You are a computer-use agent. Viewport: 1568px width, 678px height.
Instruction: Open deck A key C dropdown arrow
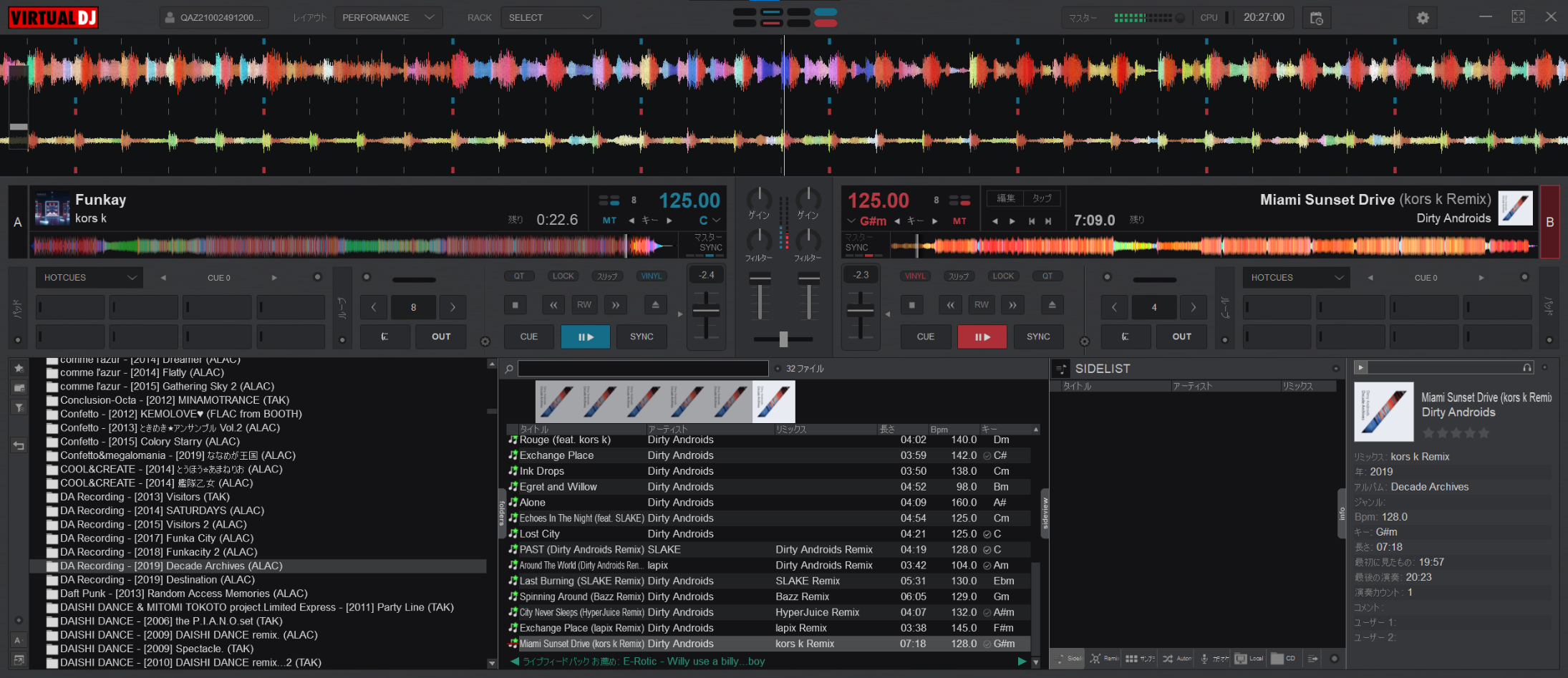click(x=717, y=221)
